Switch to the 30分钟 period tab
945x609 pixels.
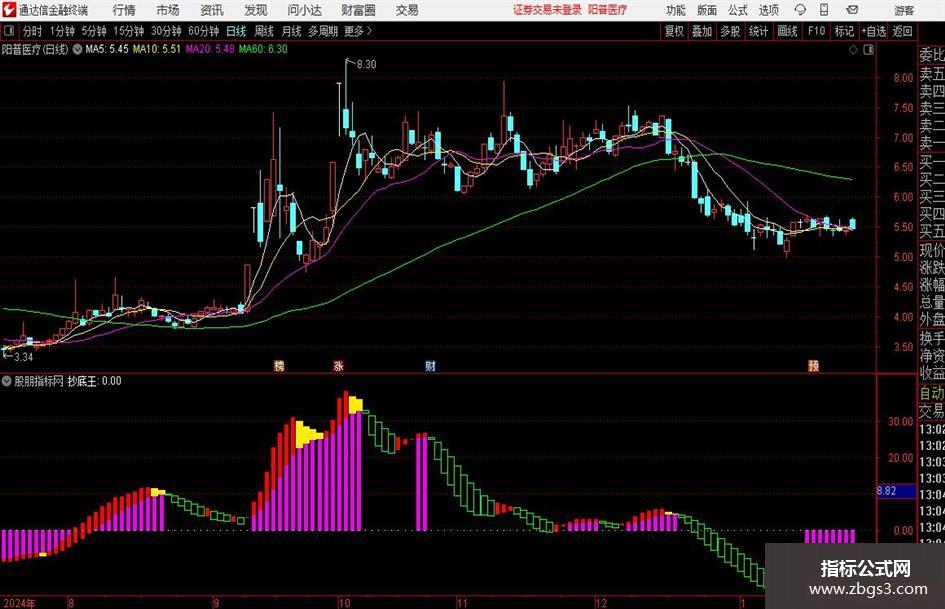pyautogui.click(x=166, y=31)
